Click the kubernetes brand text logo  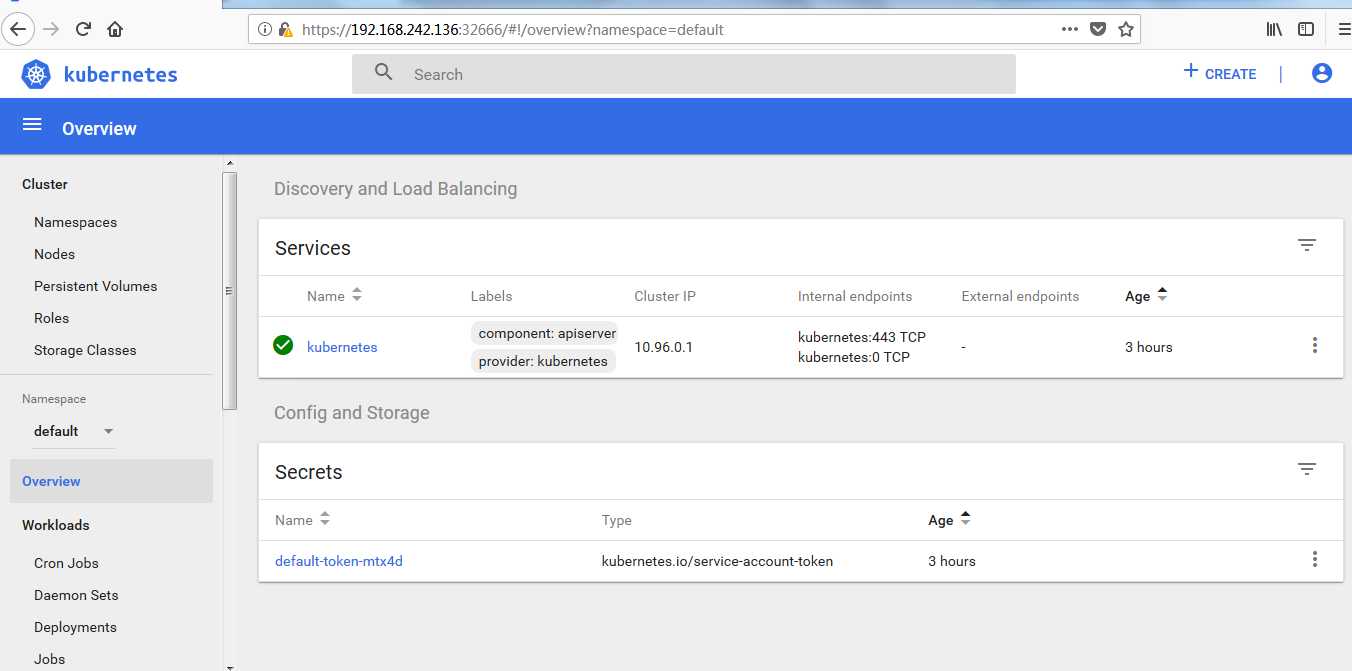pos(120,74)
